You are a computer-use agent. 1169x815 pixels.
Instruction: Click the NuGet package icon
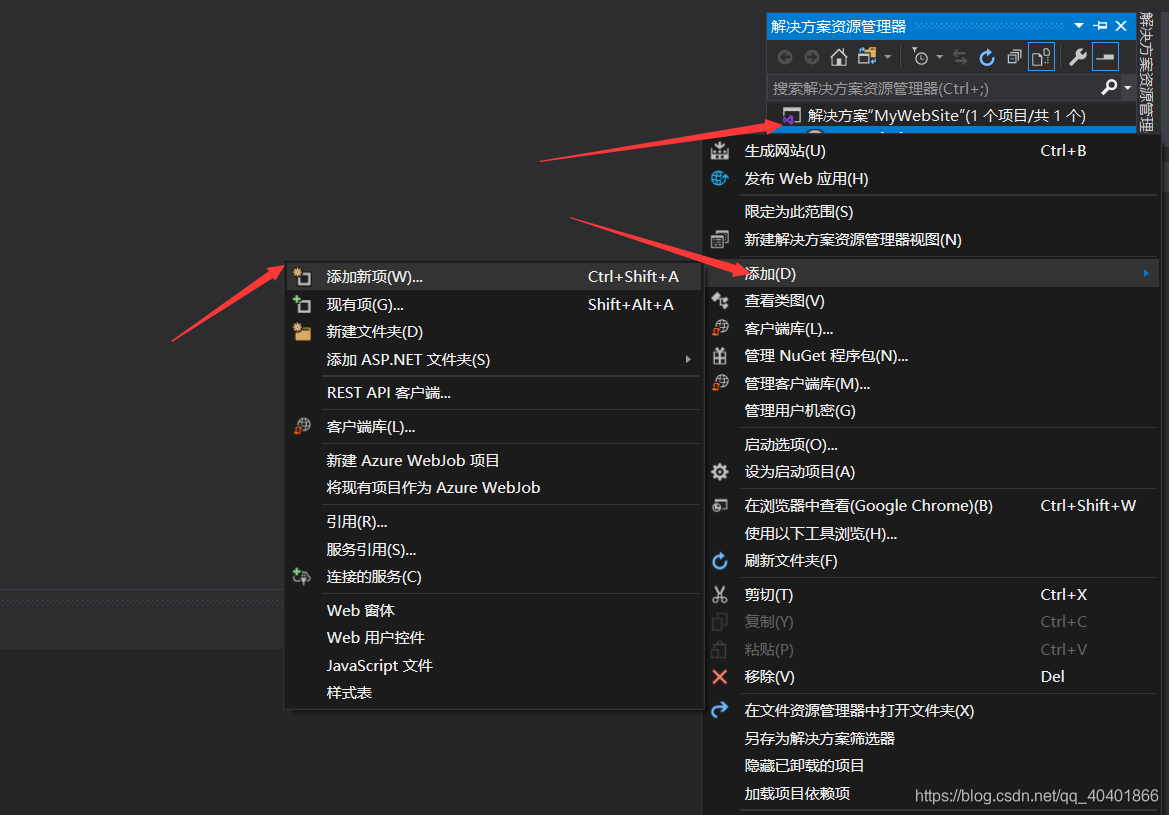coord(719,356)
